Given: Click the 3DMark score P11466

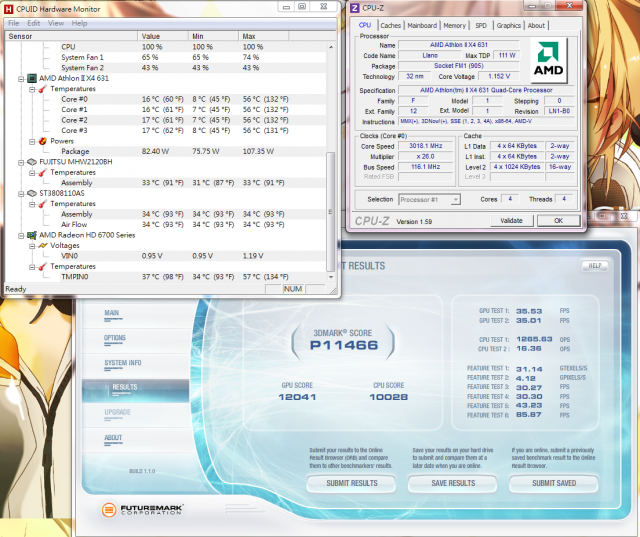Looking at the screenshot, I should point(344,345).
